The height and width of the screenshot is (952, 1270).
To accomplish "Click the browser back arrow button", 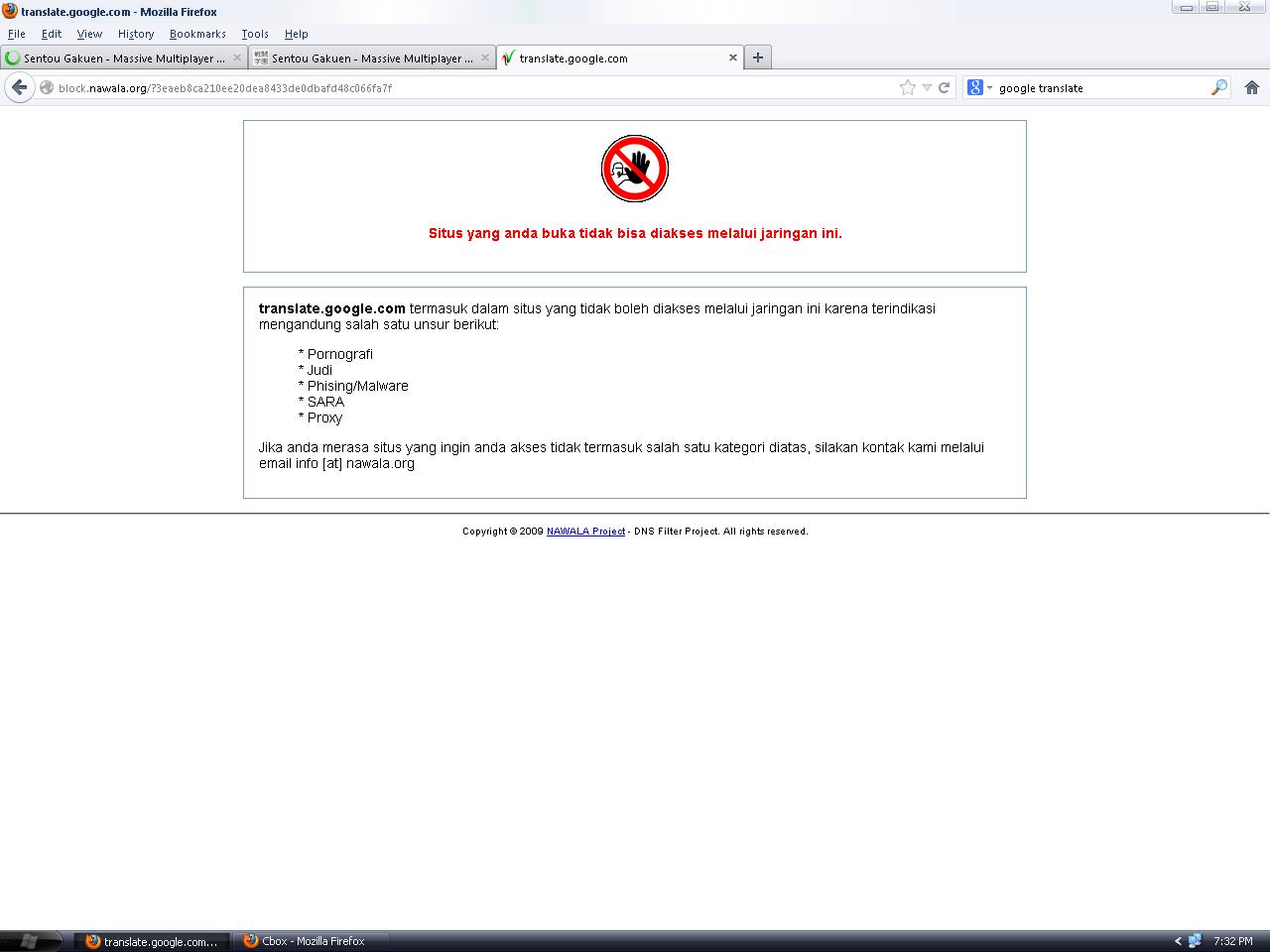I will pyautogui.click(x=19, y=87).
